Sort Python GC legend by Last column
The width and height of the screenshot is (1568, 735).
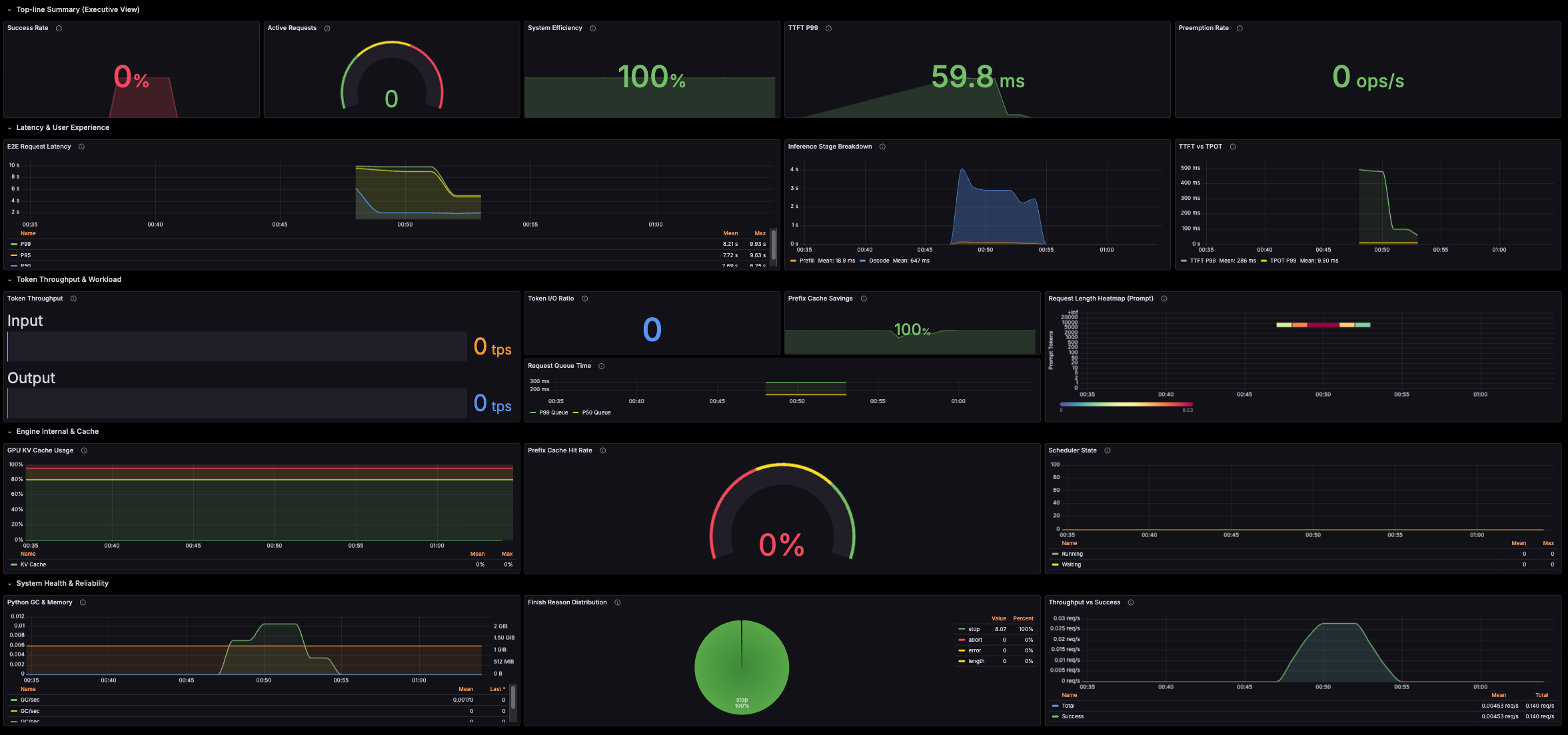click(496, 689)
